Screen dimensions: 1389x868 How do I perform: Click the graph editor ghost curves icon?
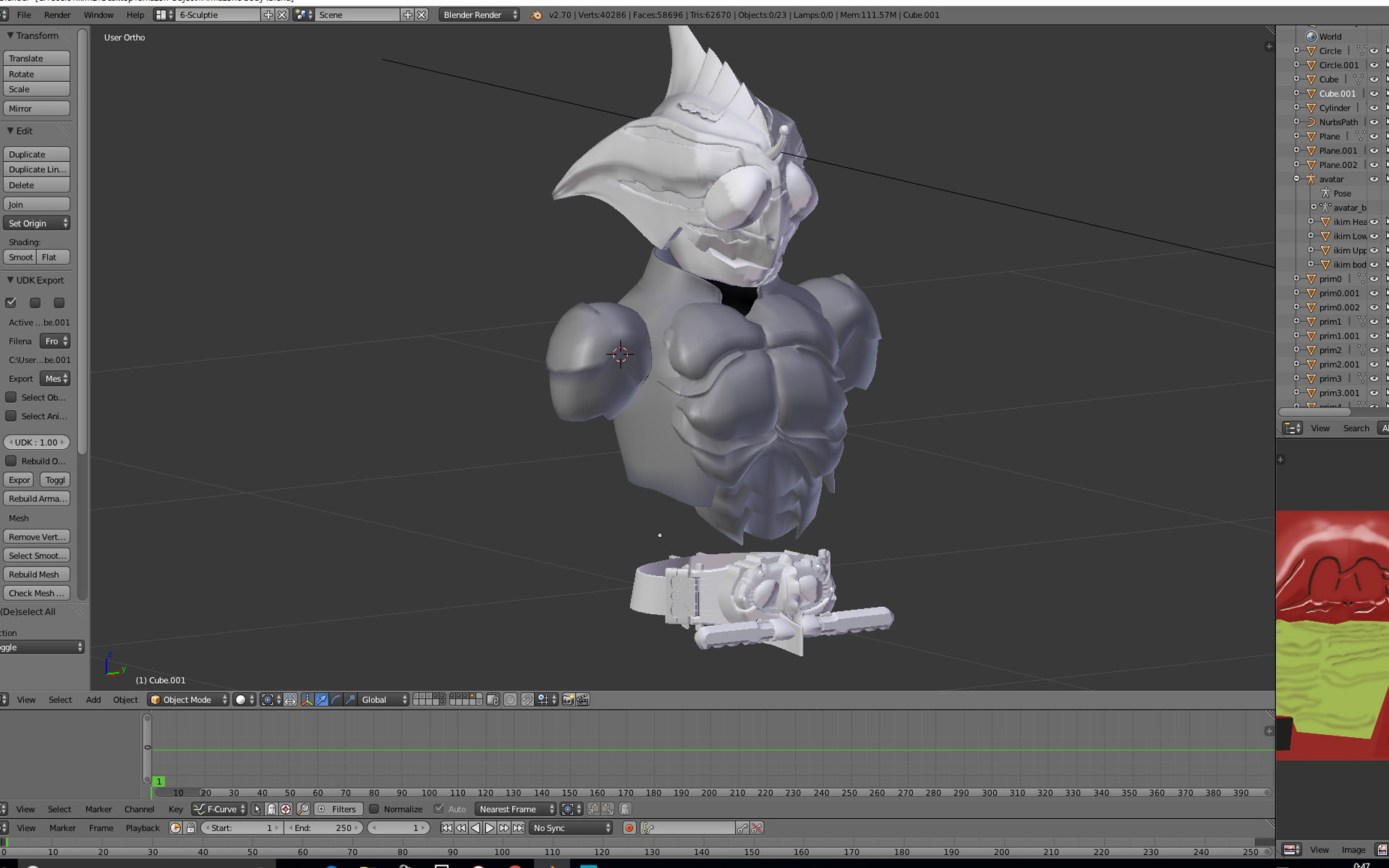point(271,809)
